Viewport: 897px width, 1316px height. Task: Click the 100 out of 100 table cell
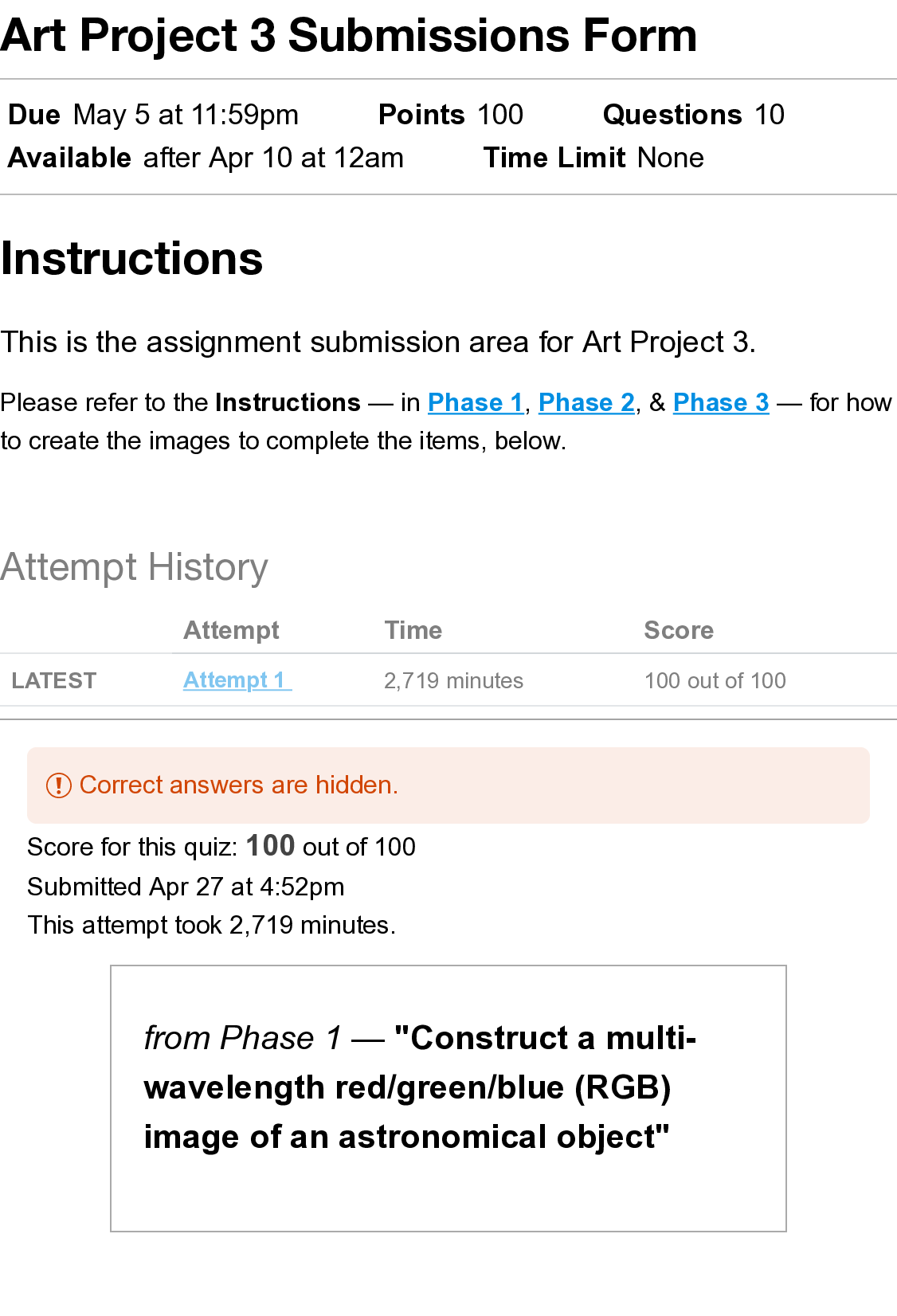pos(715,681)
